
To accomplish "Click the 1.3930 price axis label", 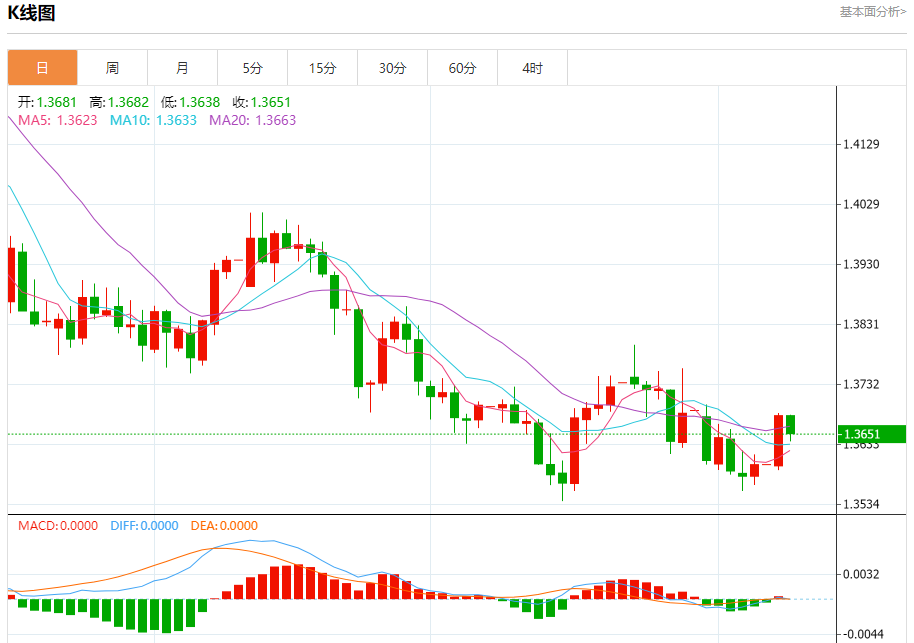I will (861, 264).
